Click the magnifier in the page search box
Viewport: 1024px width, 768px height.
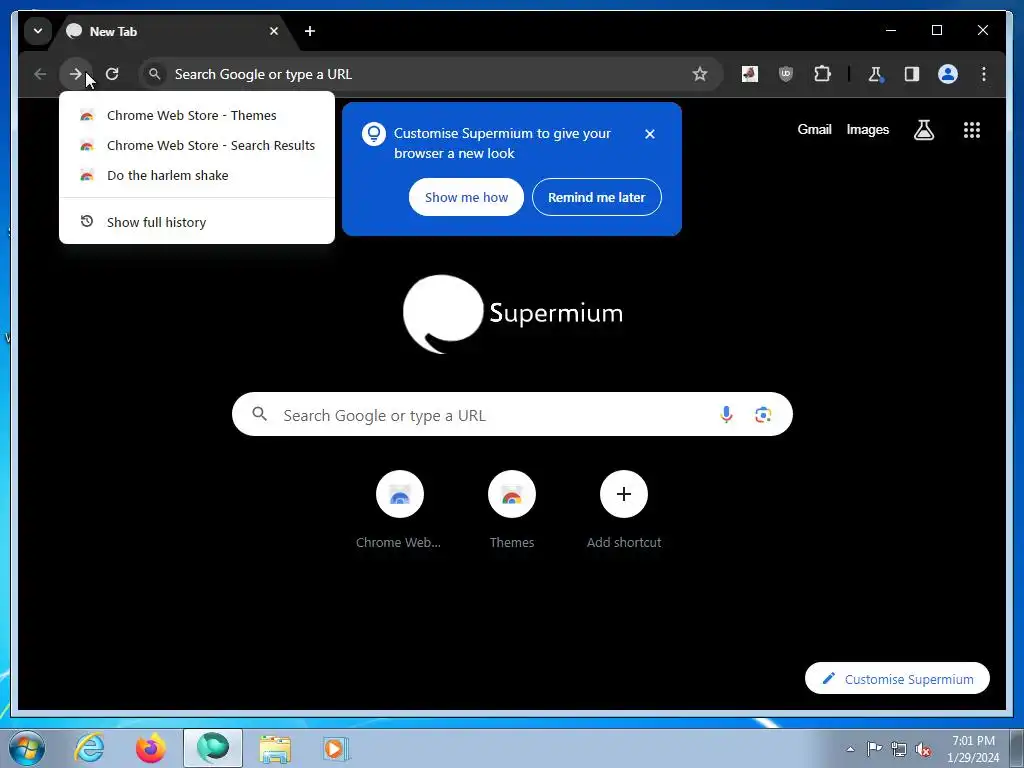point(260,414)
